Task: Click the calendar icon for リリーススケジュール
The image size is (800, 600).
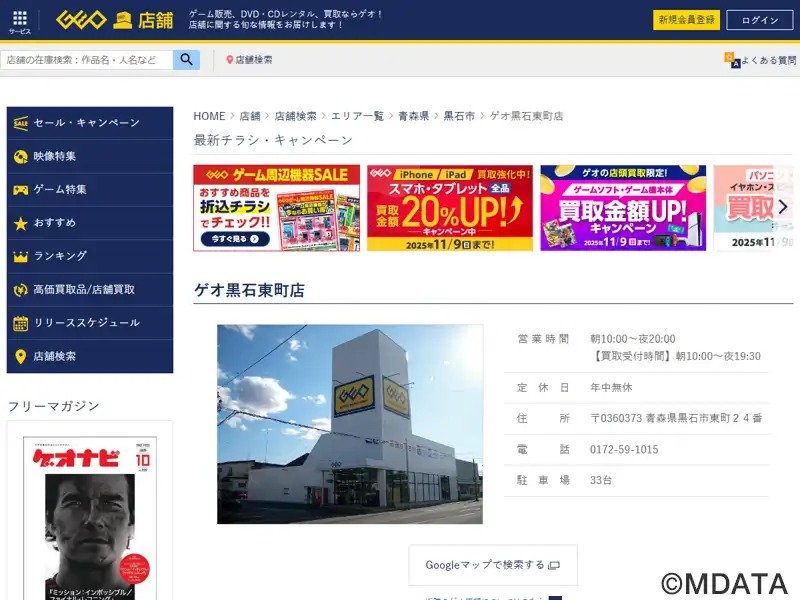Action: click(x=20, y=323)
